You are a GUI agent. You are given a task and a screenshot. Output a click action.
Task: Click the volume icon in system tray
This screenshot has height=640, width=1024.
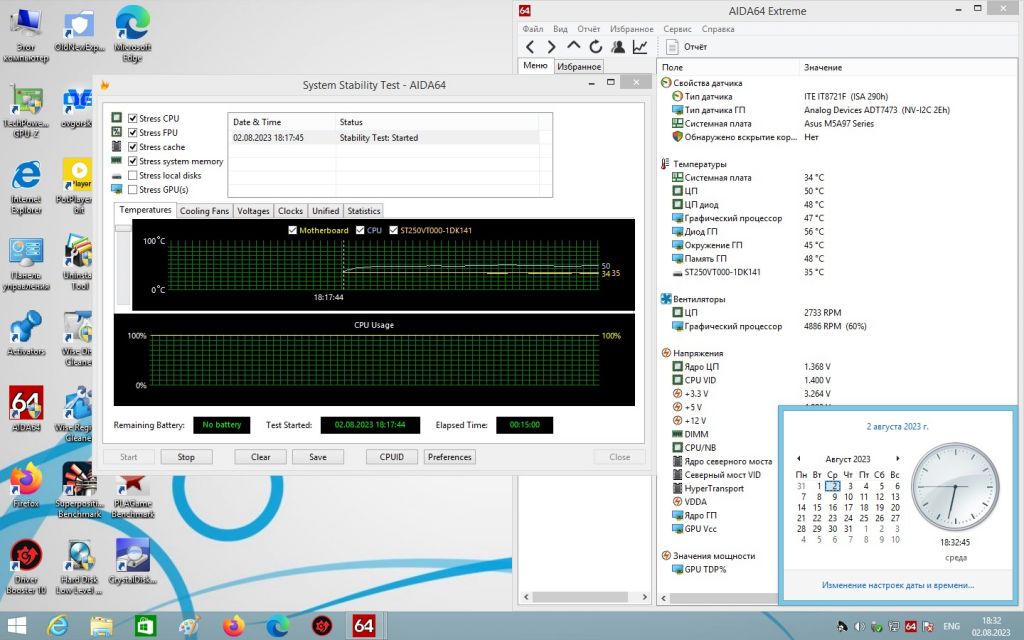(x=860, y=626)
